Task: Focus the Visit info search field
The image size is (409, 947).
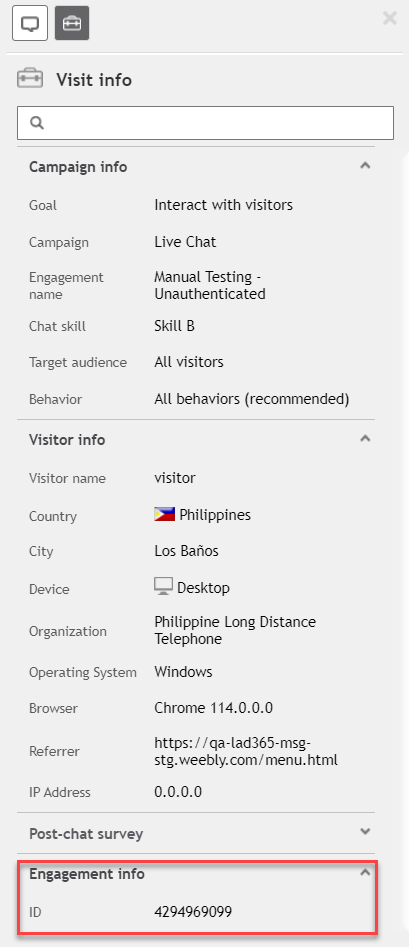Action: [205, 123]
